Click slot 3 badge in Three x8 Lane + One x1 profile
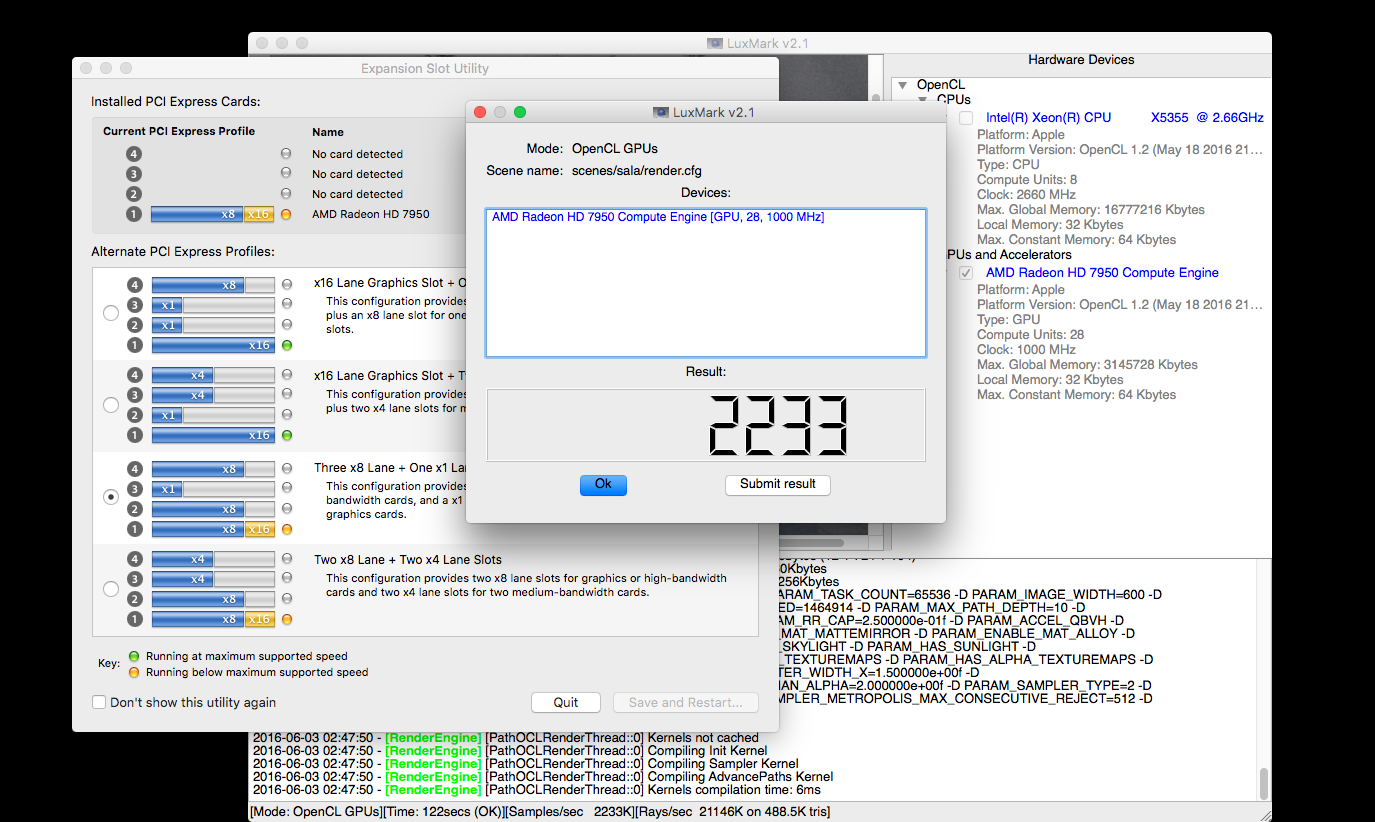This screenshot has width=1375, height=822. [136, 489]
